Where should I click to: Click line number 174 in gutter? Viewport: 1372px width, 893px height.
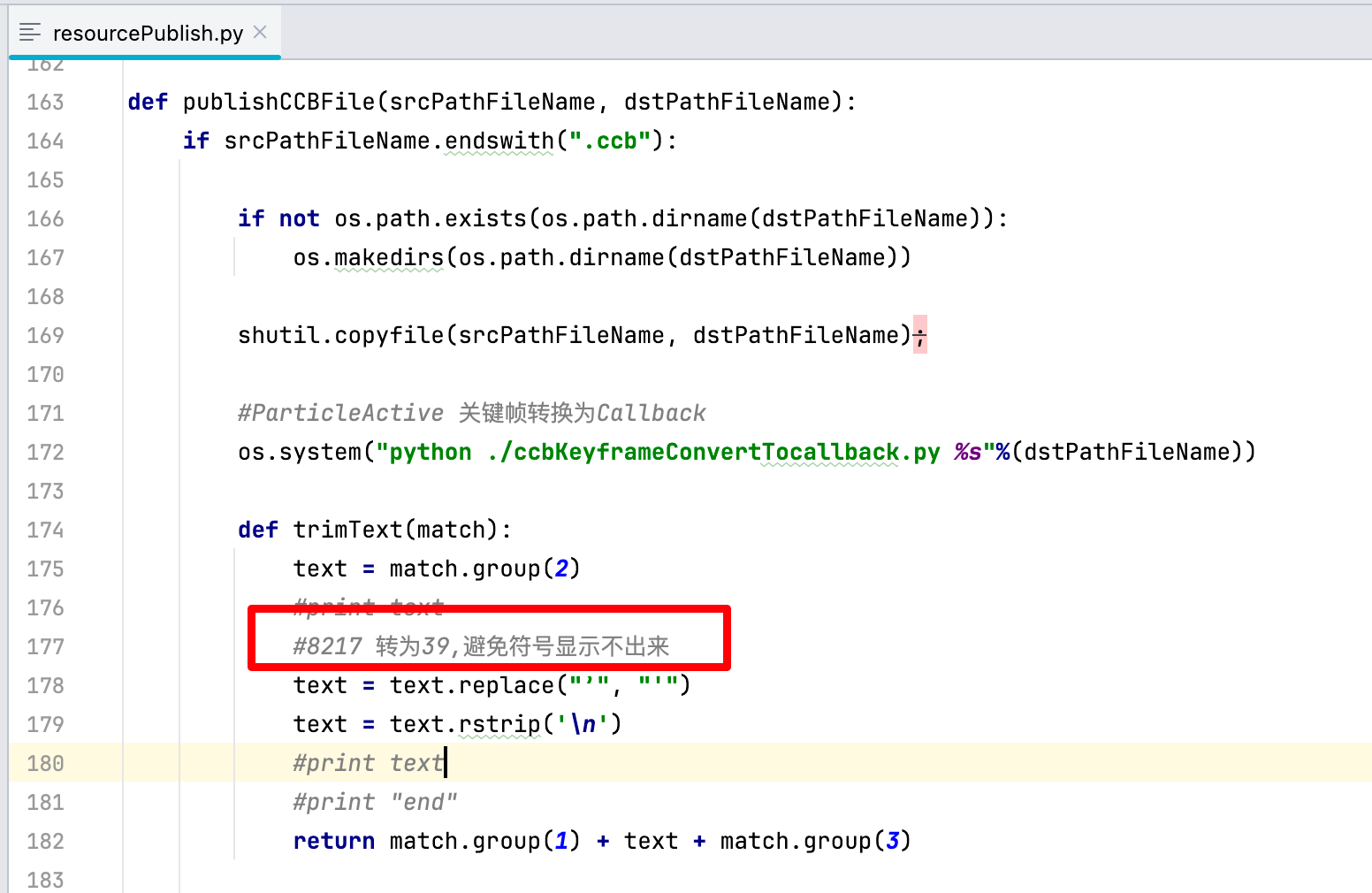pos(45,530)
